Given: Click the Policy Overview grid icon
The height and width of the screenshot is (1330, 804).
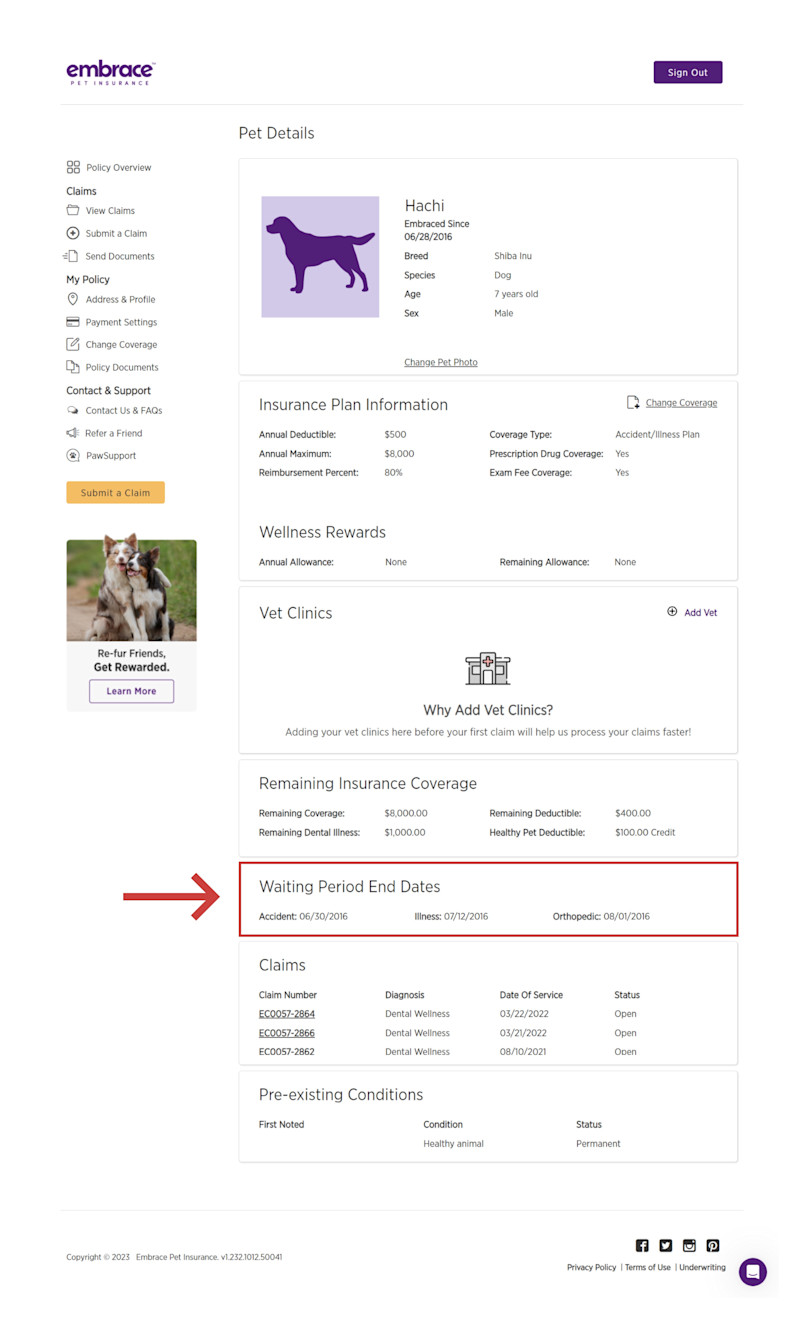Looking at the screenshot, I should point(73,167).
